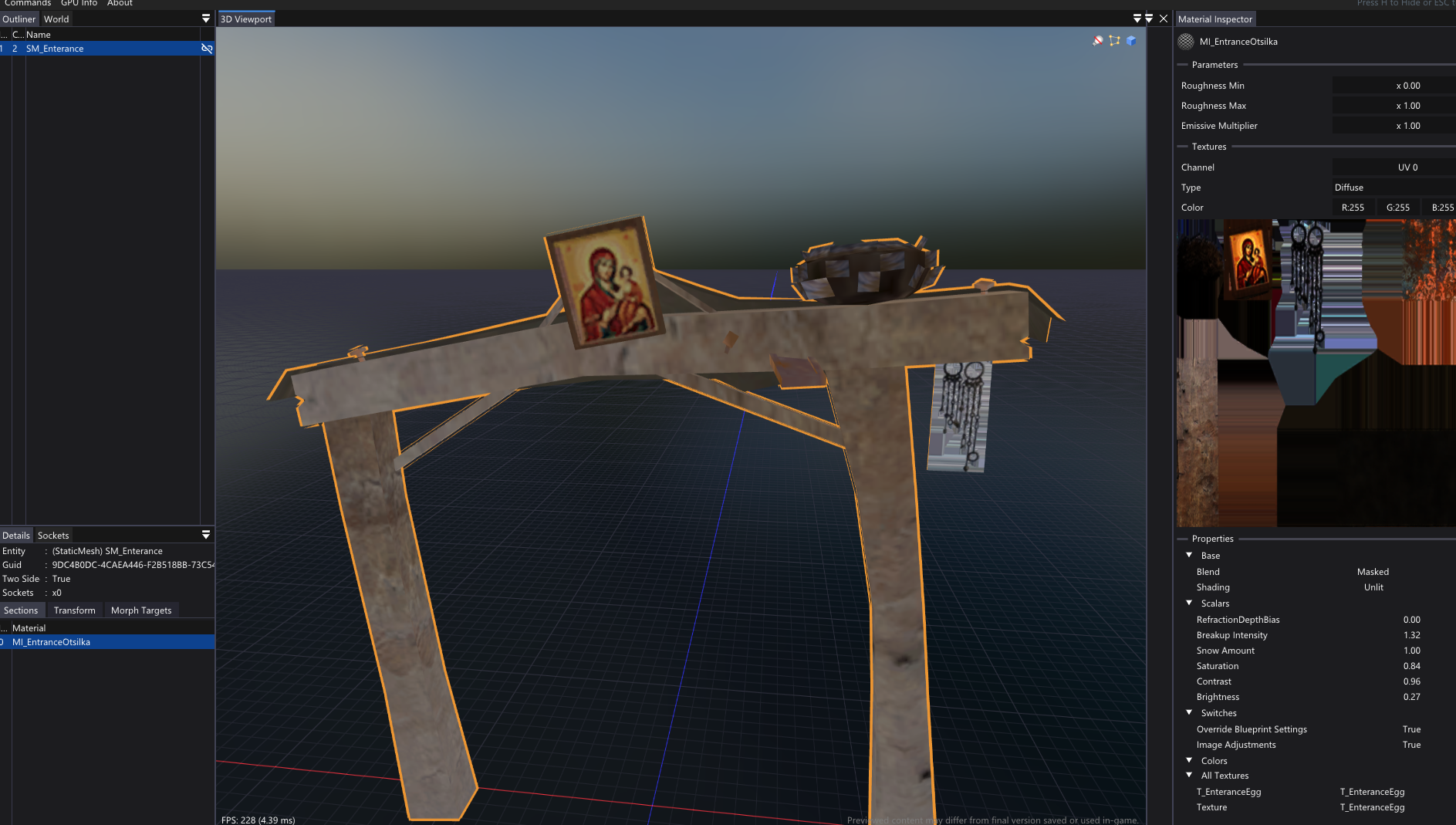Viewport: 1456px width, 825px height.
Task: Open the About menu
Action: click(120, 3)
